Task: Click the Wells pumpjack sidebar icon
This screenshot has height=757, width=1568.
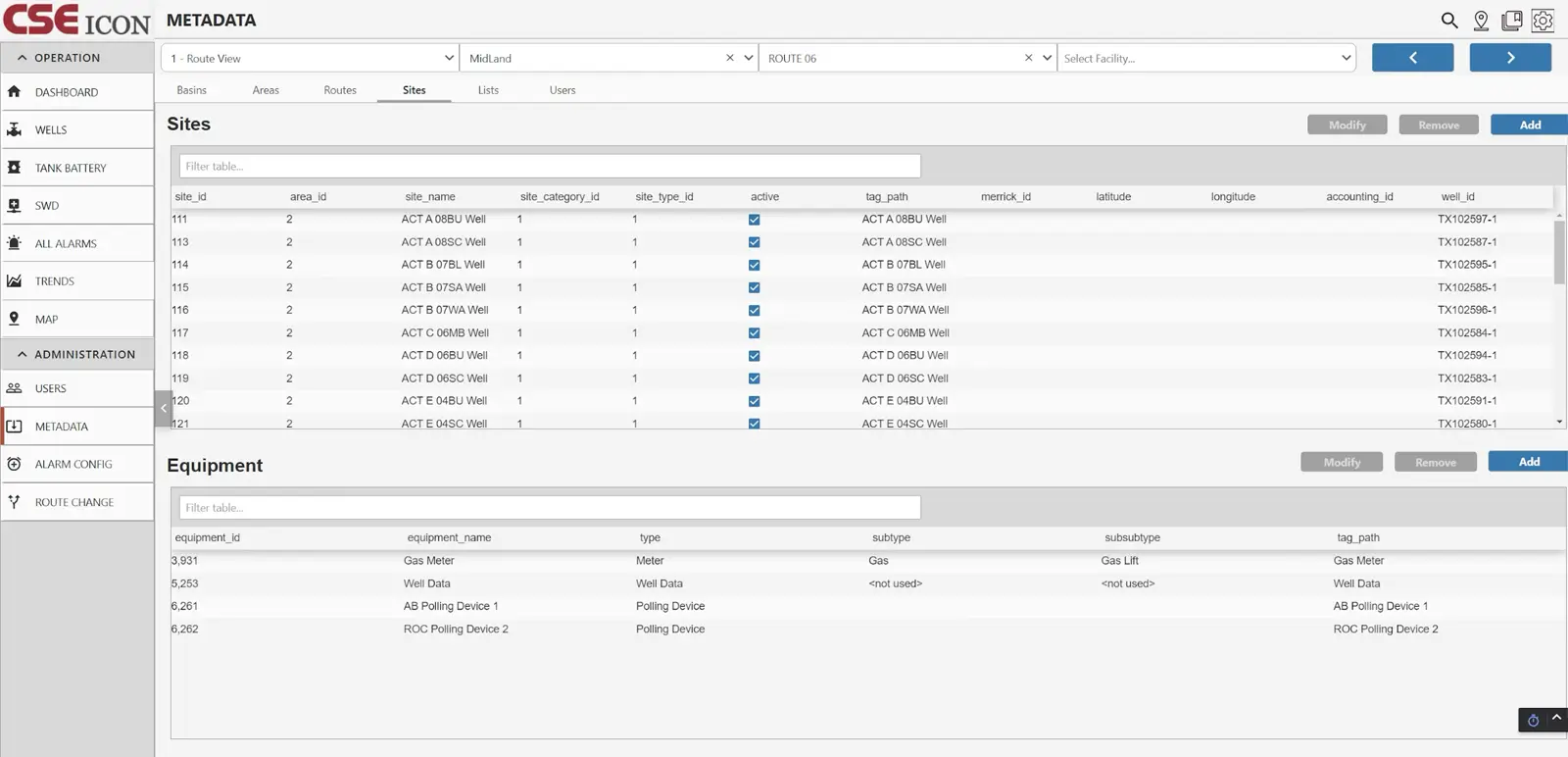Action: (x=15, y=129)
